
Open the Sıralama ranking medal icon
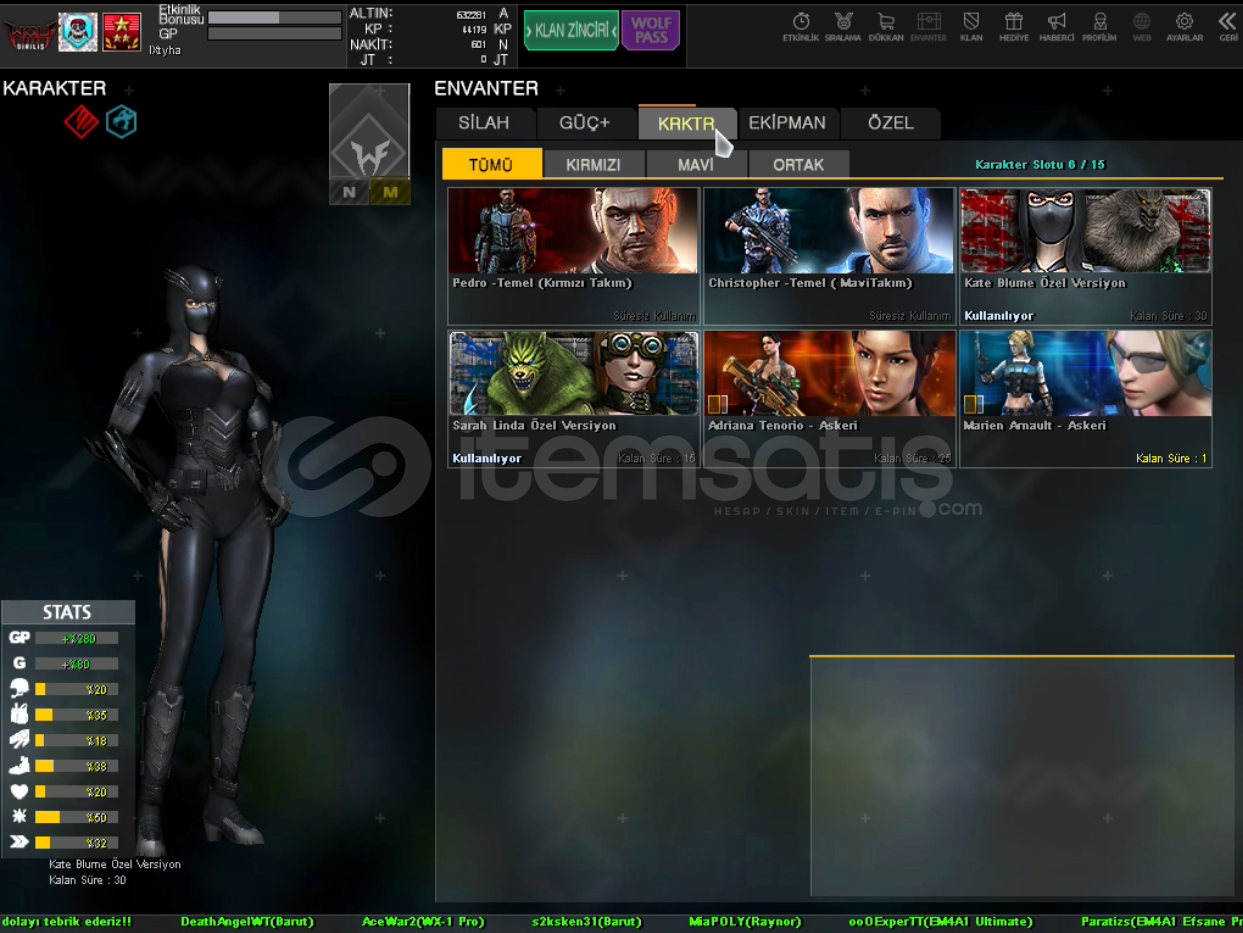pyautogui.click(x=844, y=26)
